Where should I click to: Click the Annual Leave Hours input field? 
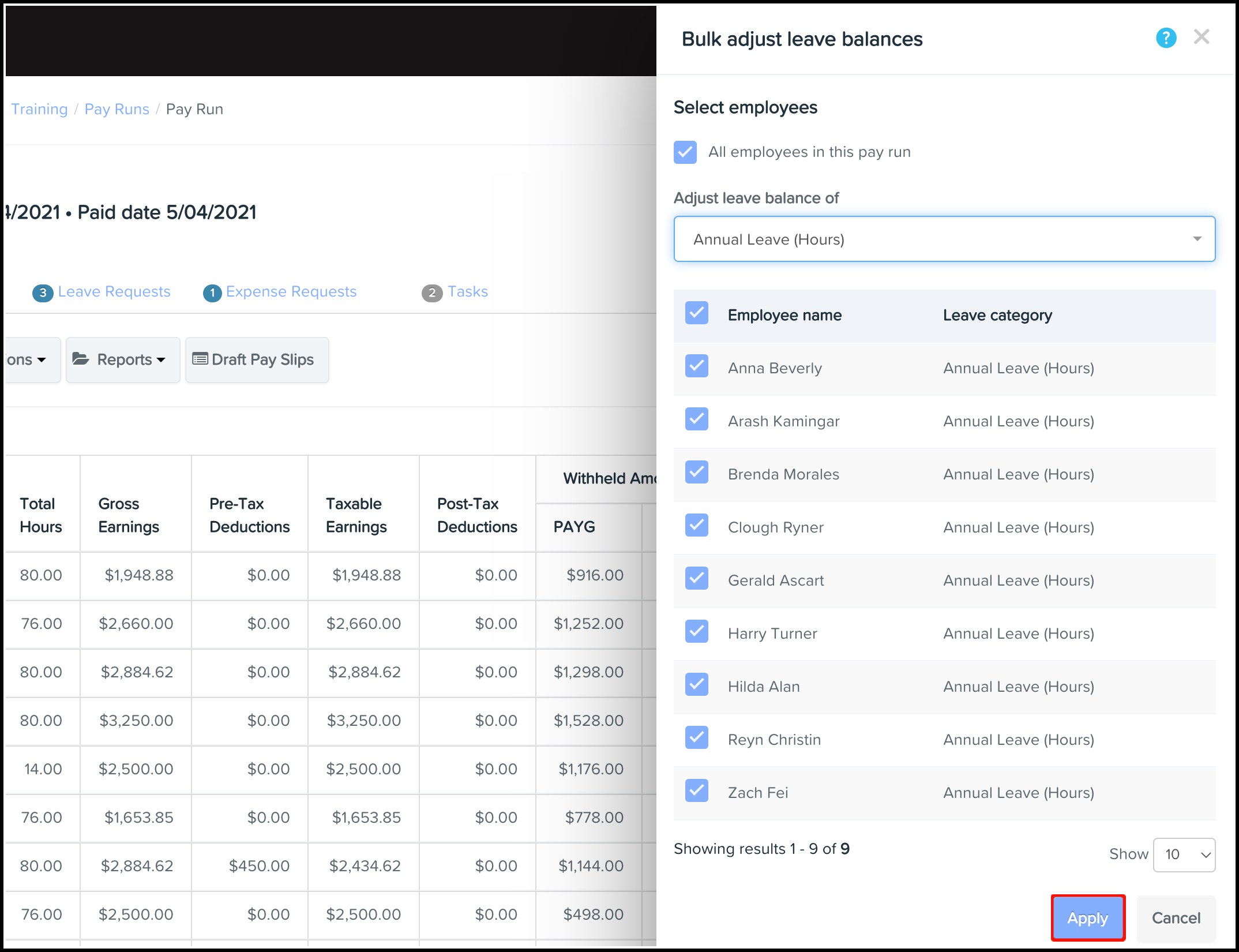[945, 238]
